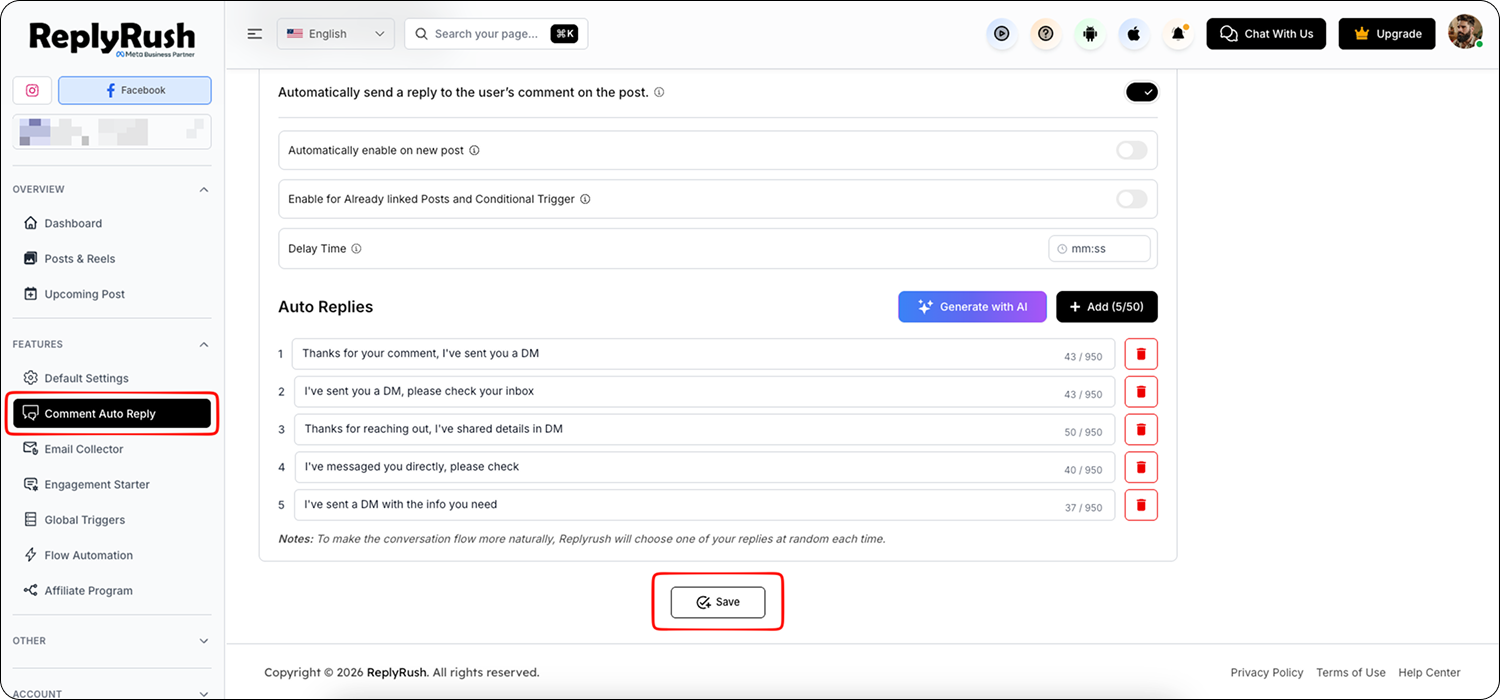1500x700 pixels.
Task: Click info icon beside Automatically enable on new post
Action: (474, 151)
